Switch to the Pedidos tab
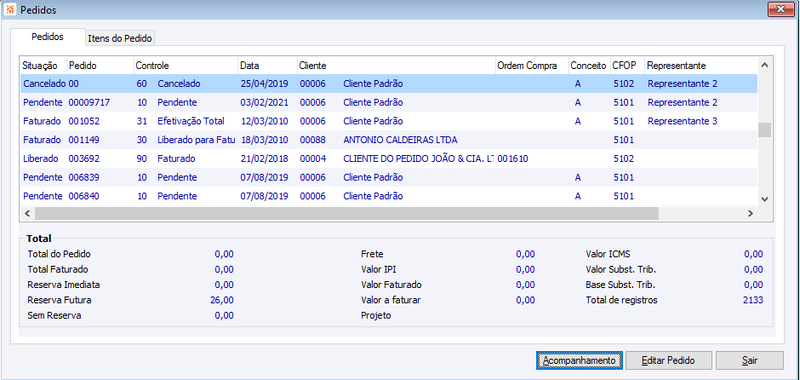The image size is (800, 380). (47, 37)
